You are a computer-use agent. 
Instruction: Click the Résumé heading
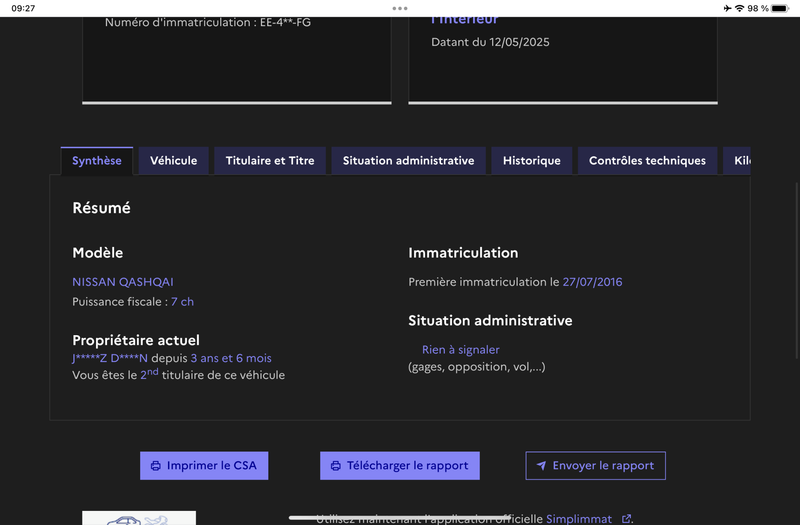coord(102,208)
